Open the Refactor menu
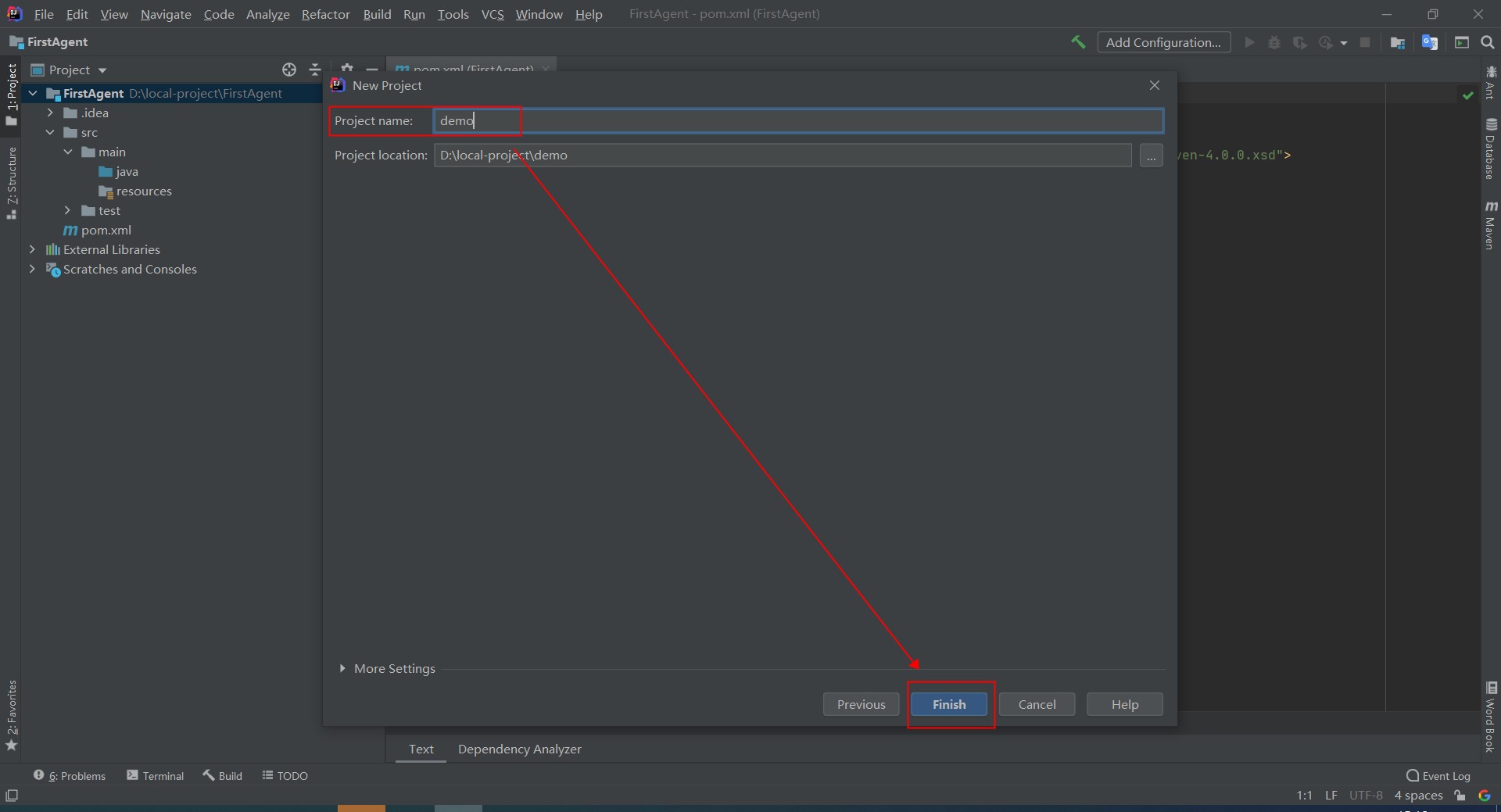This screenshot has height=812, width=1501. pos(326,14)
